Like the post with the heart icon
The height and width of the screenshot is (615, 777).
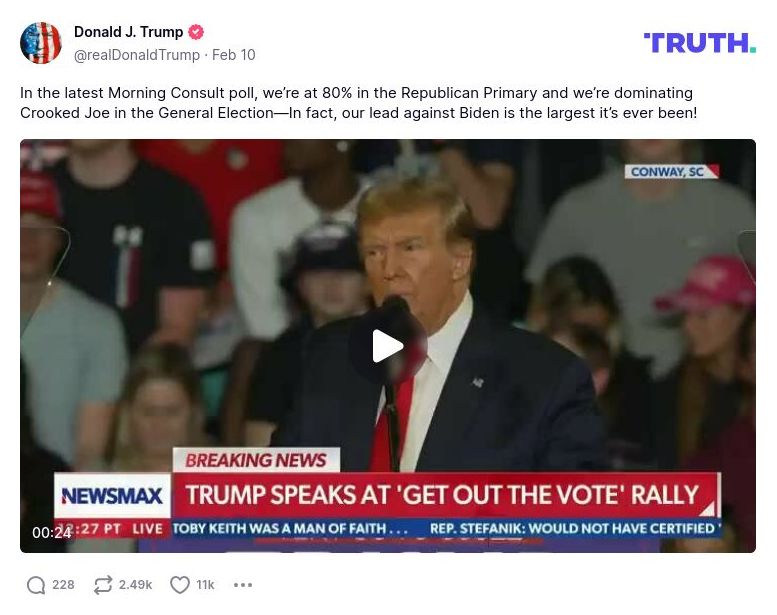pos(179,585)
